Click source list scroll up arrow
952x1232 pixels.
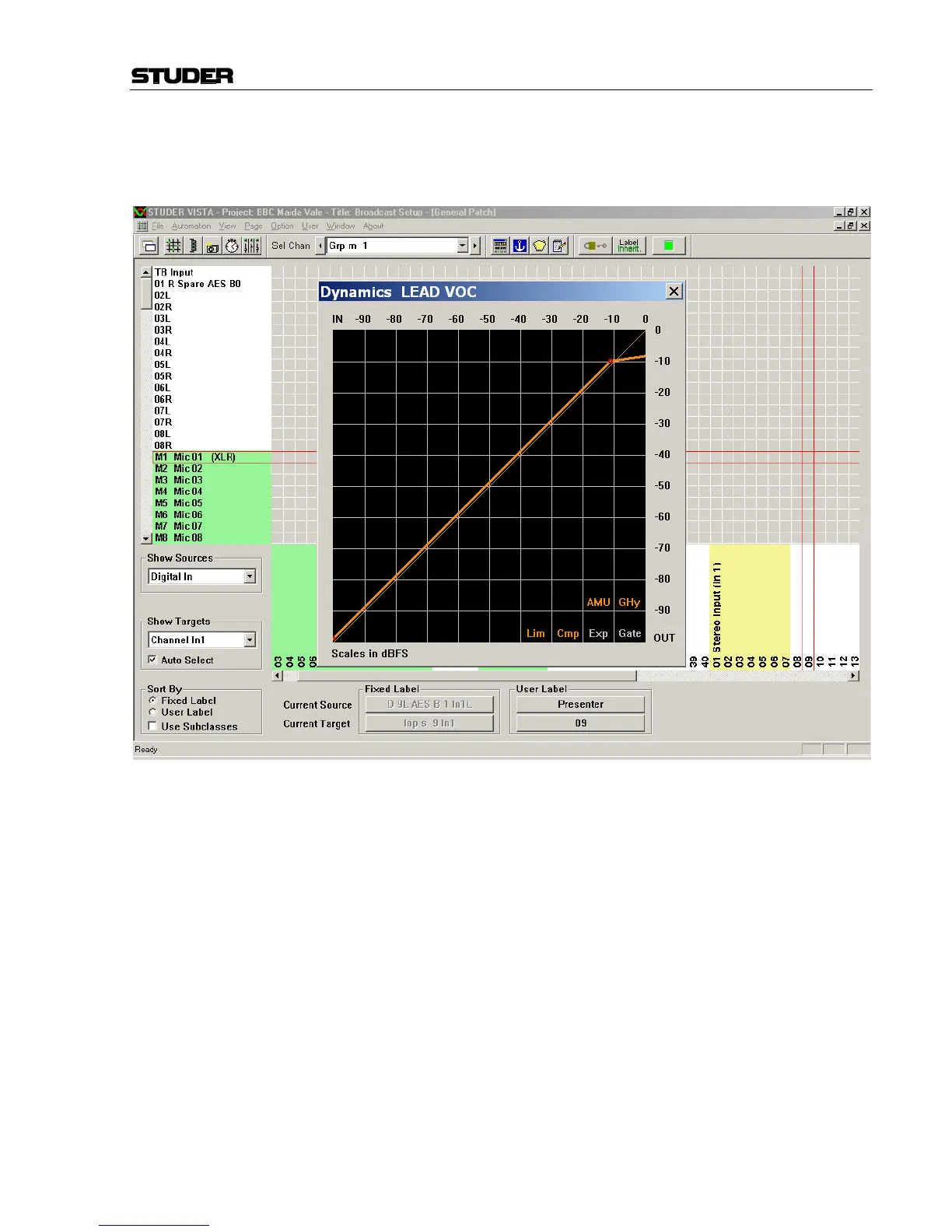(x=146, y=272)
